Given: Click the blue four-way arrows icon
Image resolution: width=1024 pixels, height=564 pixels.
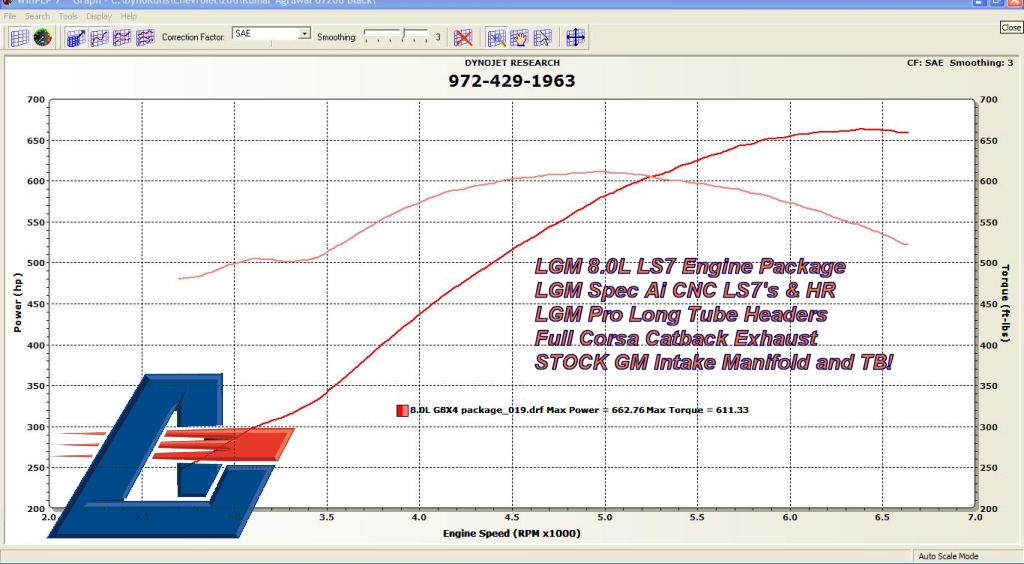Looking at the screenshot, I should (x=575, y=38).
